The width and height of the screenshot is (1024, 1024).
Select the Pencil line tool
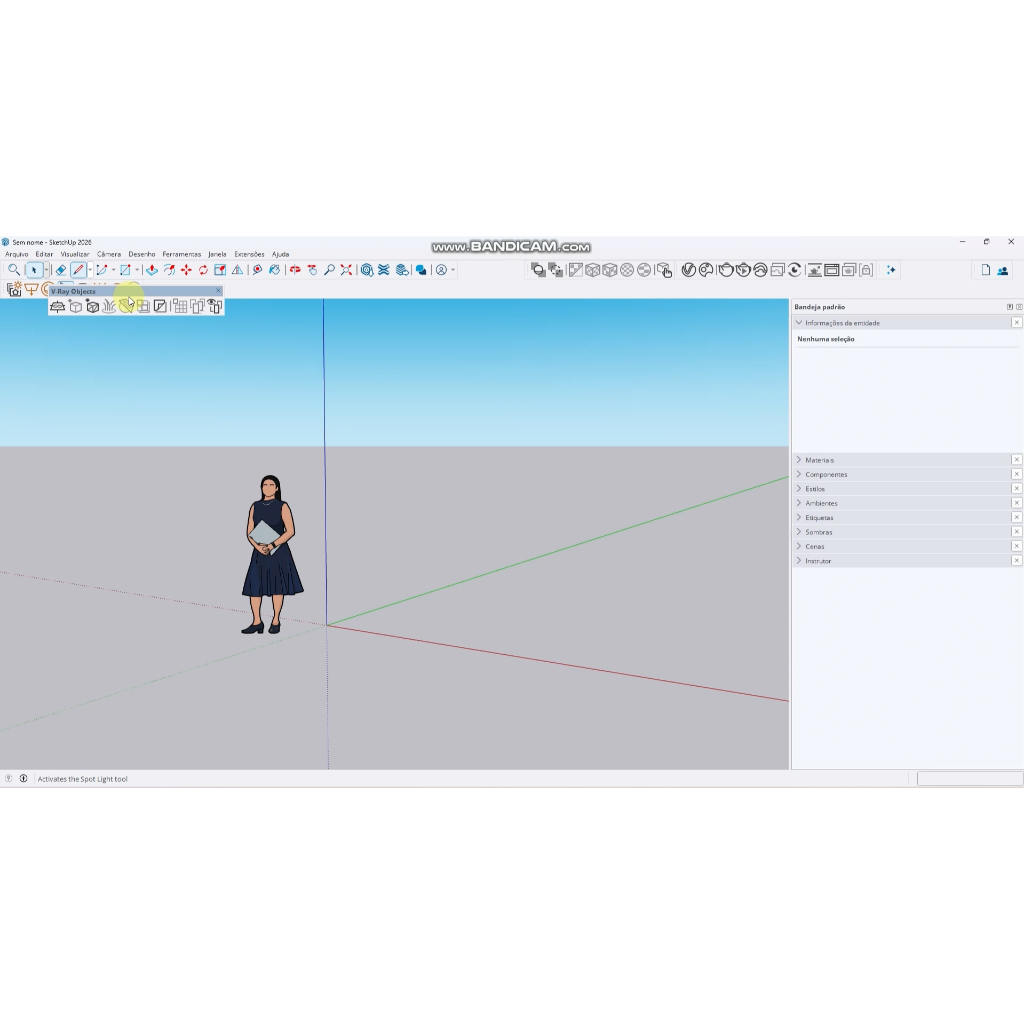click(x=78, y=270)
